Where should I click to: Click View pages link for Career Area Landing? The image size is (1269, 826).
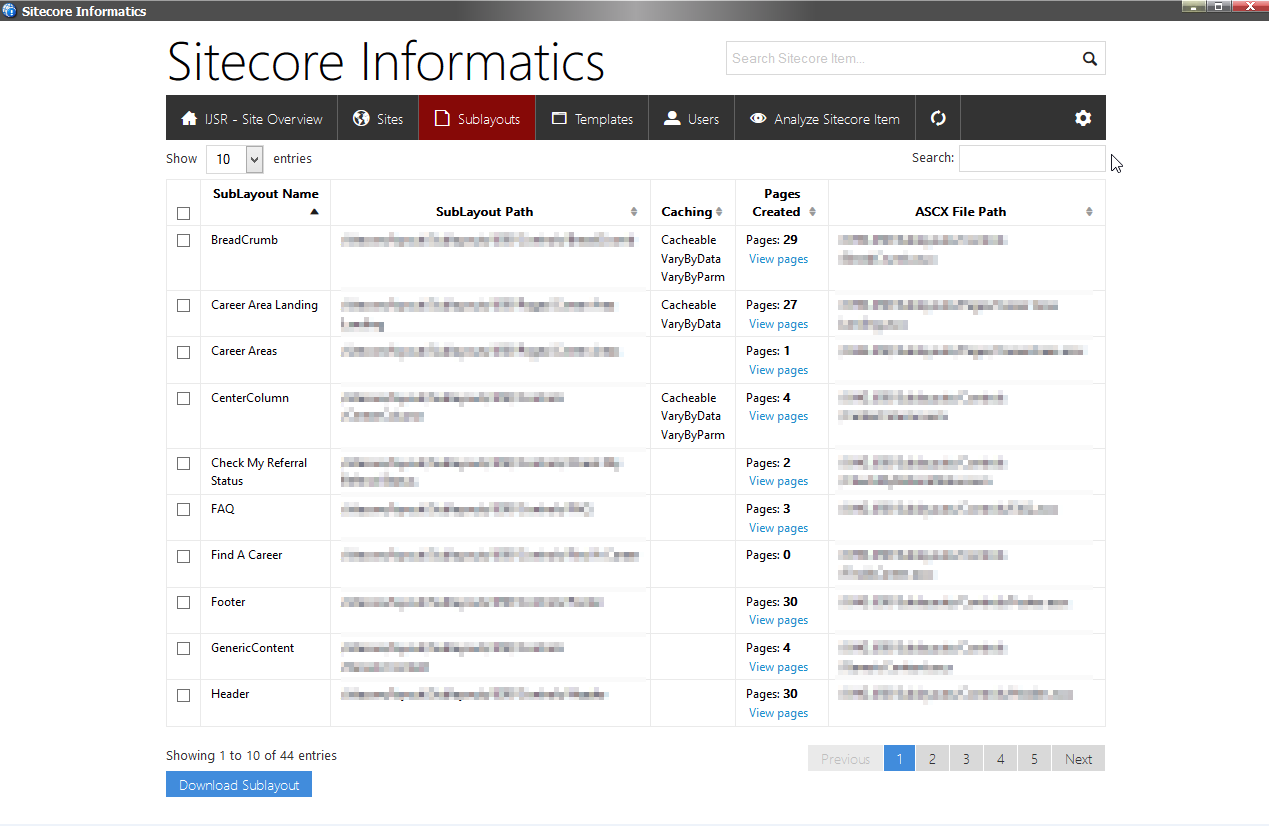pos(778,324)
